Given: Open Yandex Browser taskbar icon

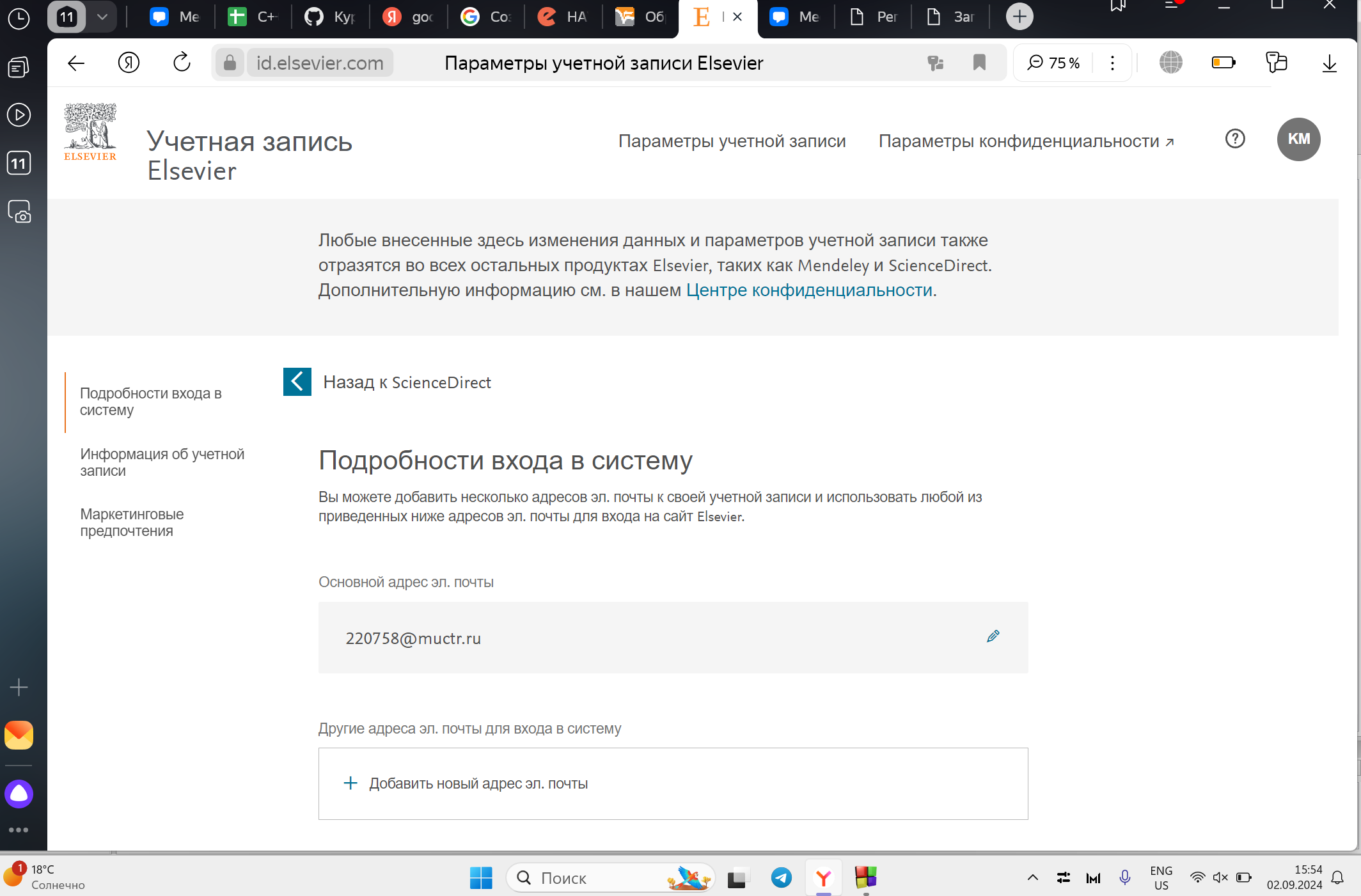Looking at the screenshot, I should coord(824,878).
